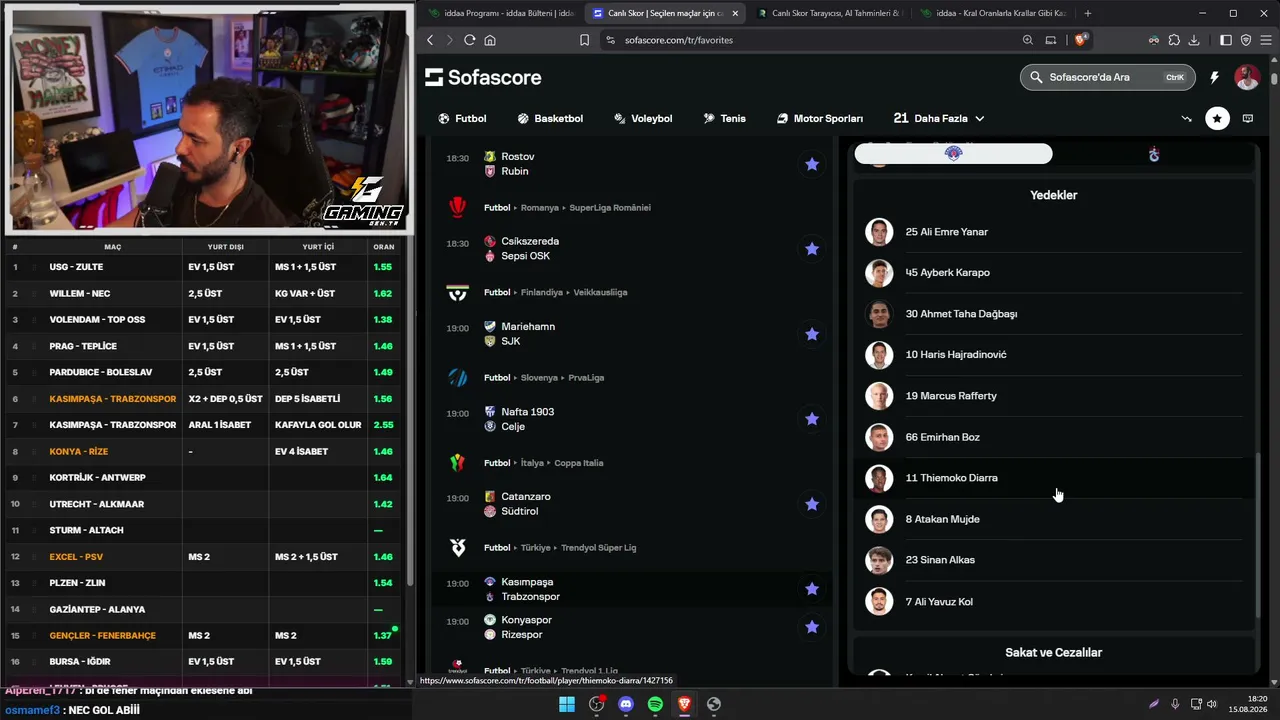Viewport: 1280px width, 720px height.
Task: Click the Coppa Italia league logo
Action: tap(457, 463)
